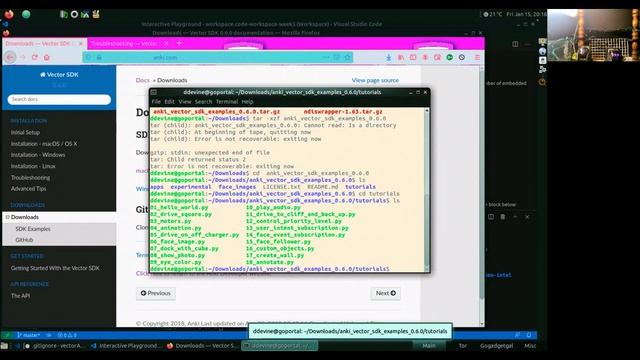Split the VS Code terminal panel

tap(491, 217)
